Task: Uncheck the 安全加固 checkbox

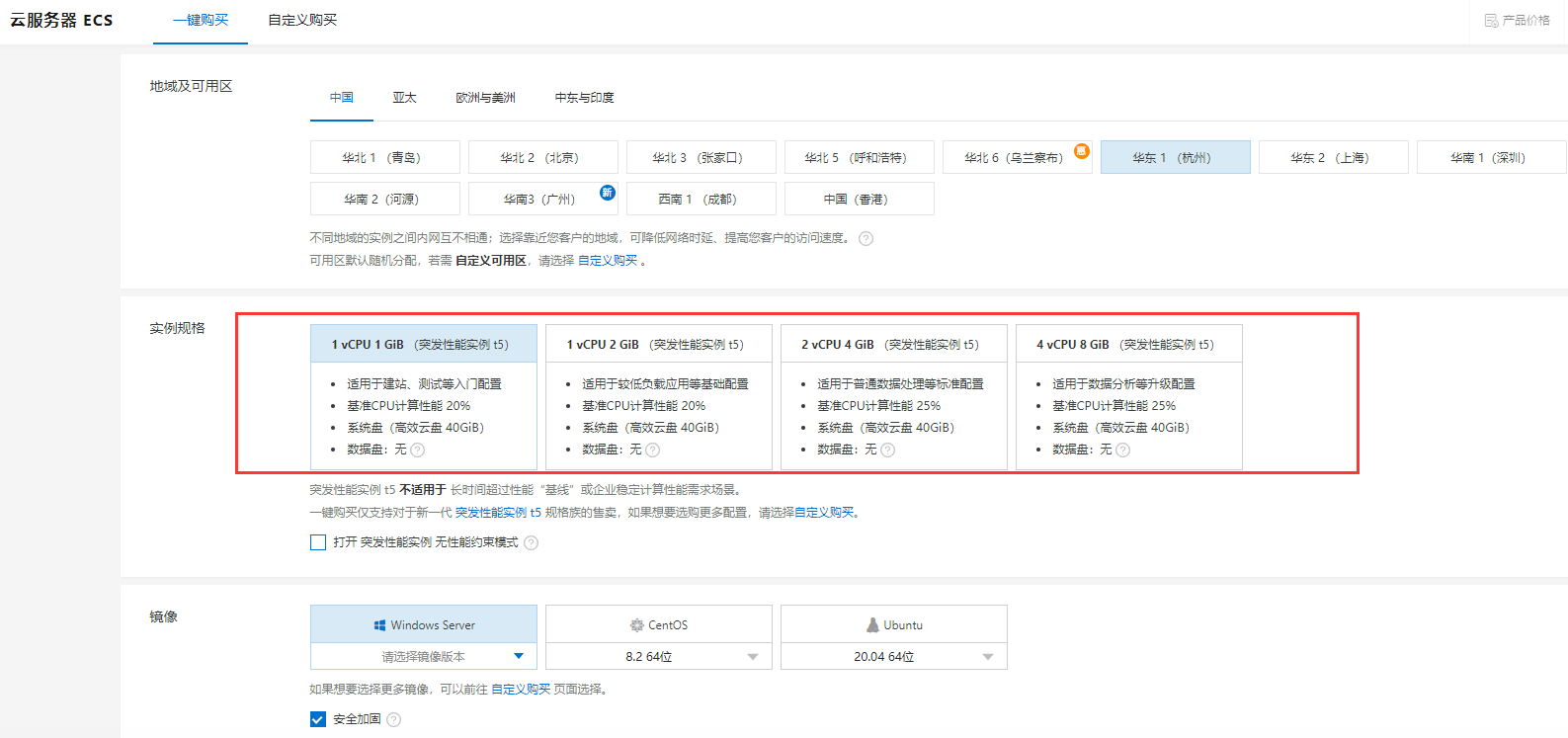Action: pos(318,719)
